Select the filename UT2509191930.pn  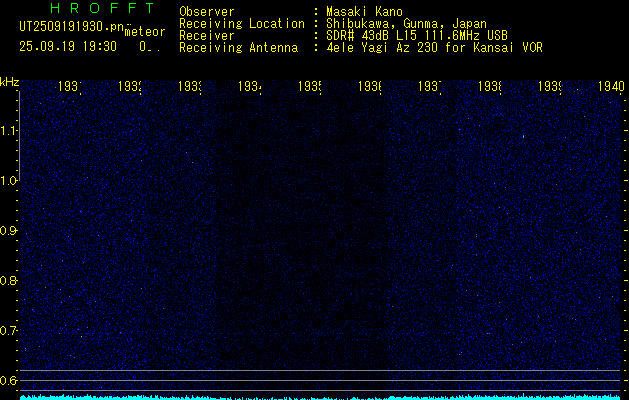[x=71, y=27]
